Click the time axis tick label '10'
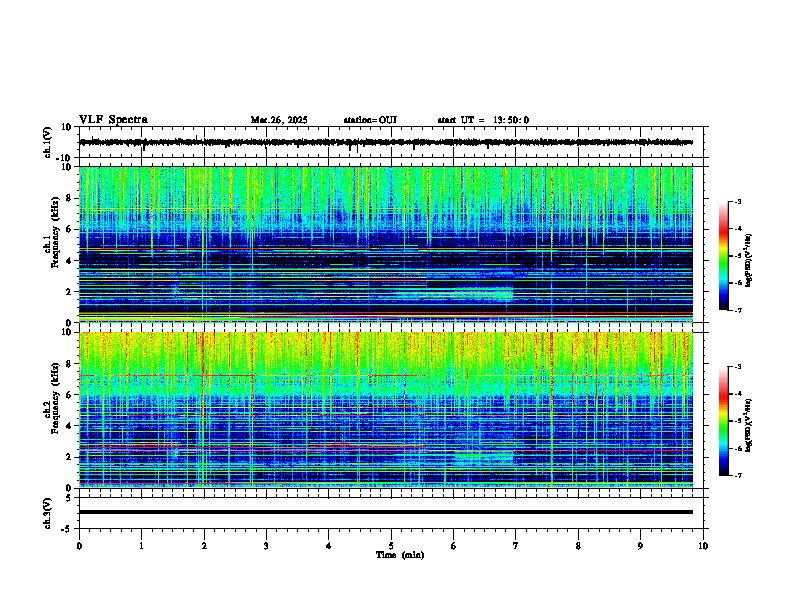This screenshot has width=792, height=612. (703, 546)
